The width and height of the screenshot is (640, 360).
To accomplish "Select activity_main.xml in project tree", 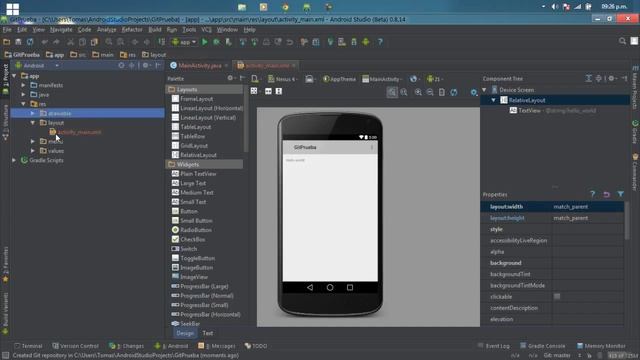I will click(75, 132).
